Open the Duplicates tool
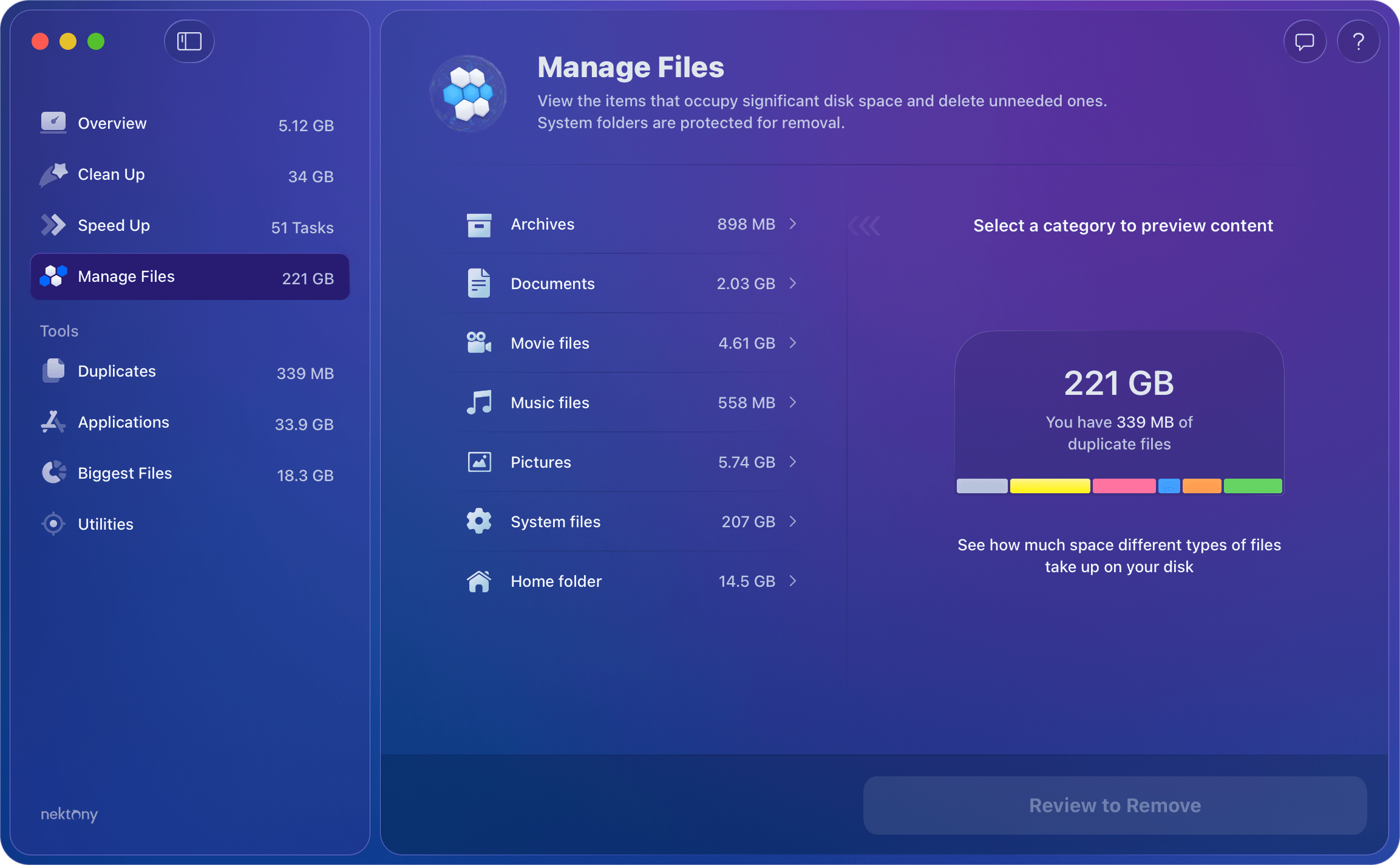1400x865 pixels. (x=117, y=371)
